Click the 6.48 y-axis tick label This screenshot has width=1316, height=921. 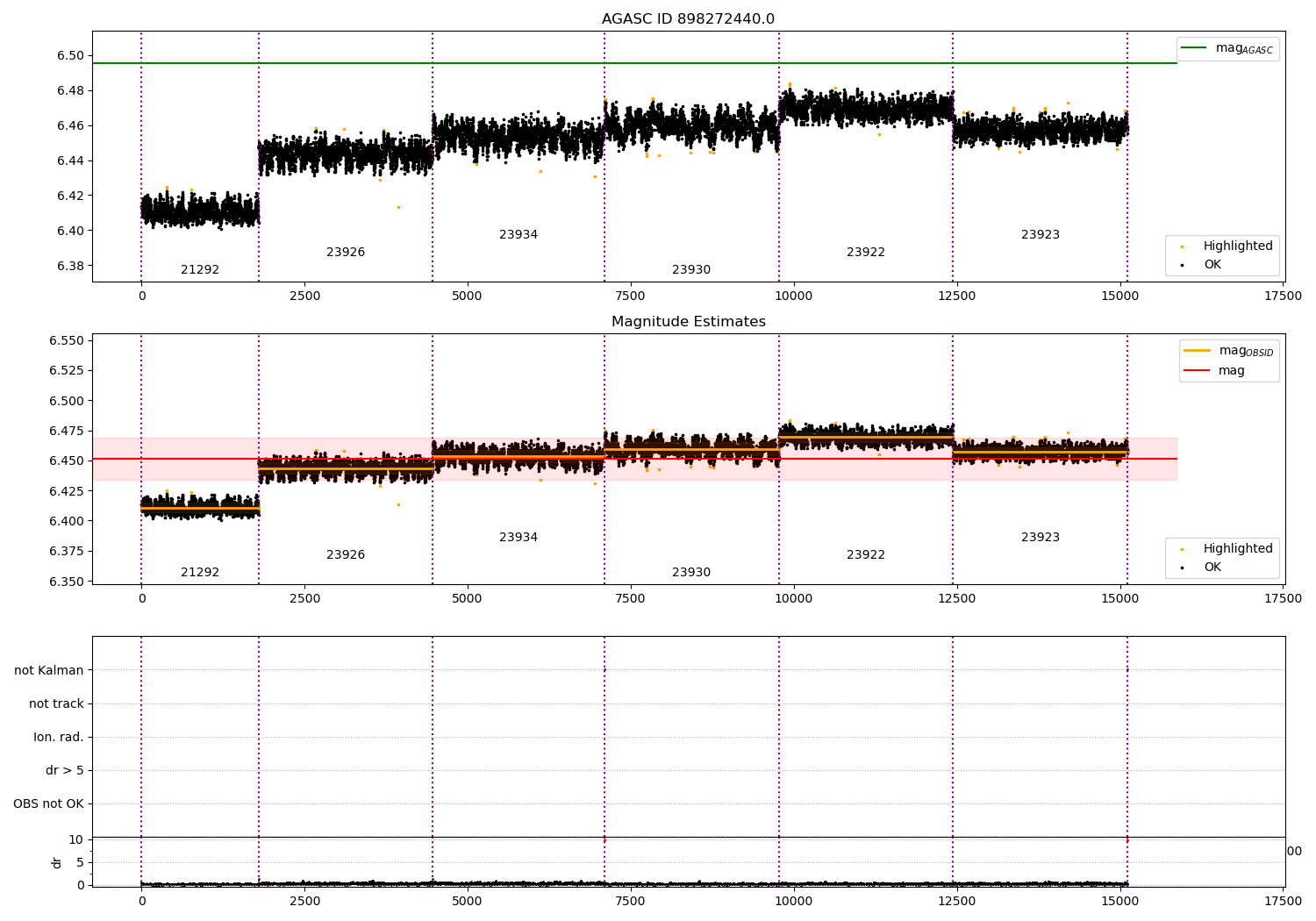click(x=70, y=90)
